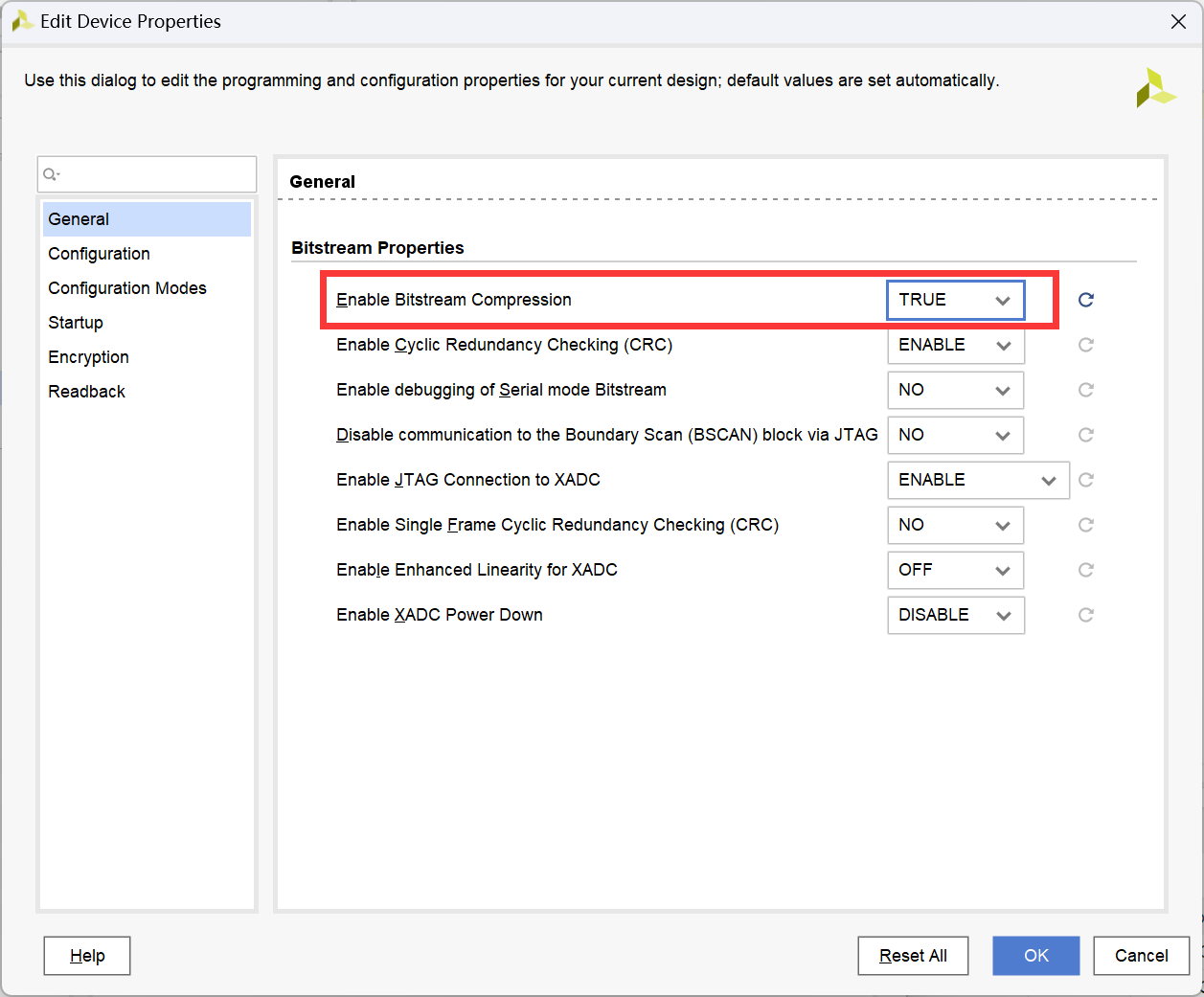Click the Reset All button
1204x997 pixels.
(913, 956)
